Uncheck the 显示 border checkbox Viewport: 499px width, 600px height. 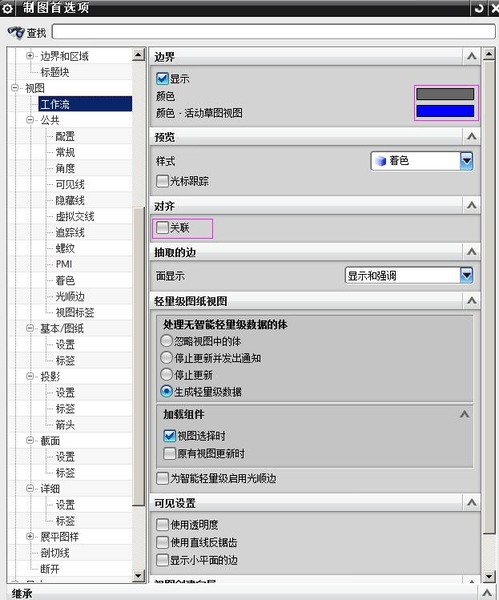(162, 78)
